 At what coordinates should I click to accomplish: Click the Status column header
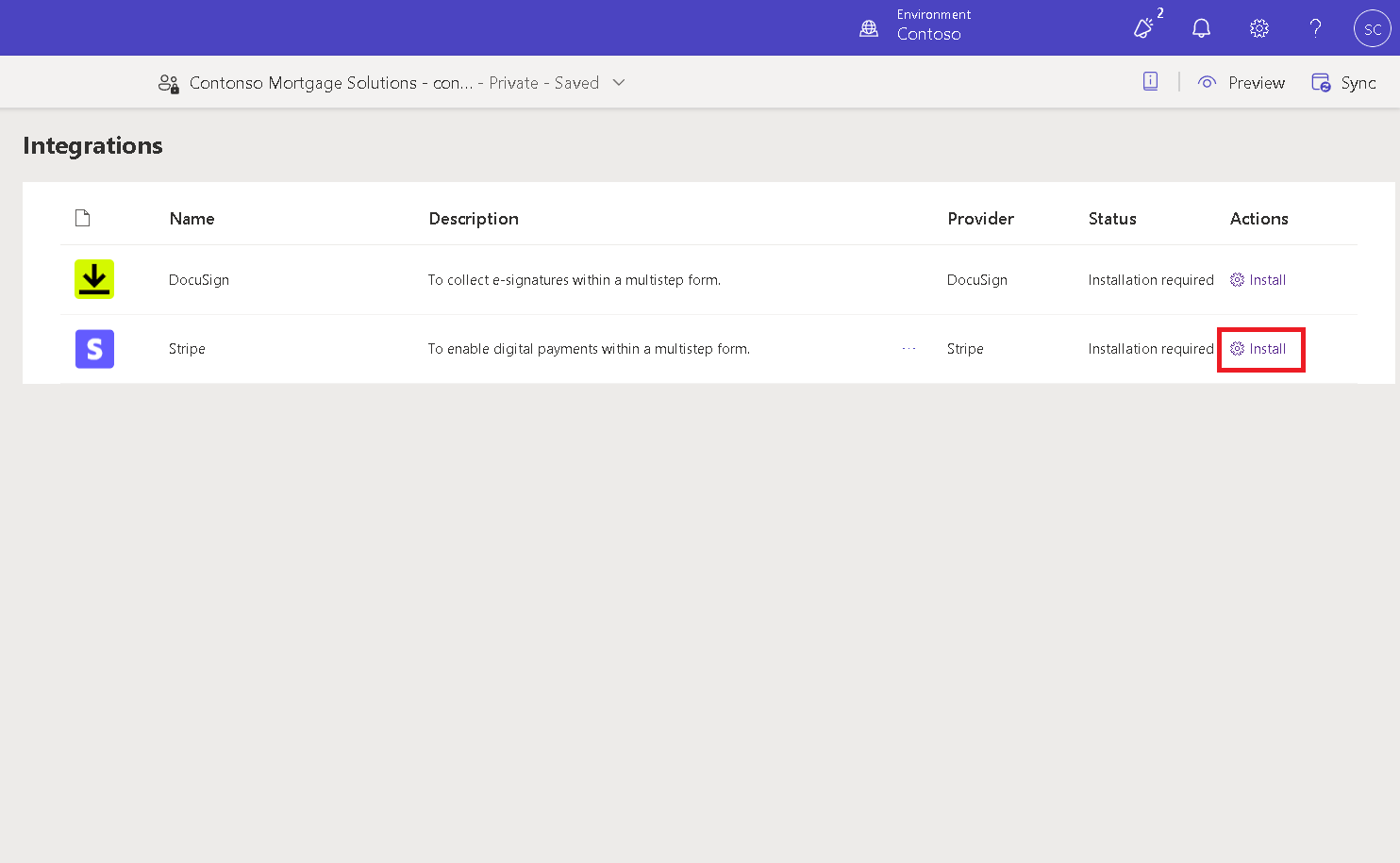point(1112,219)
